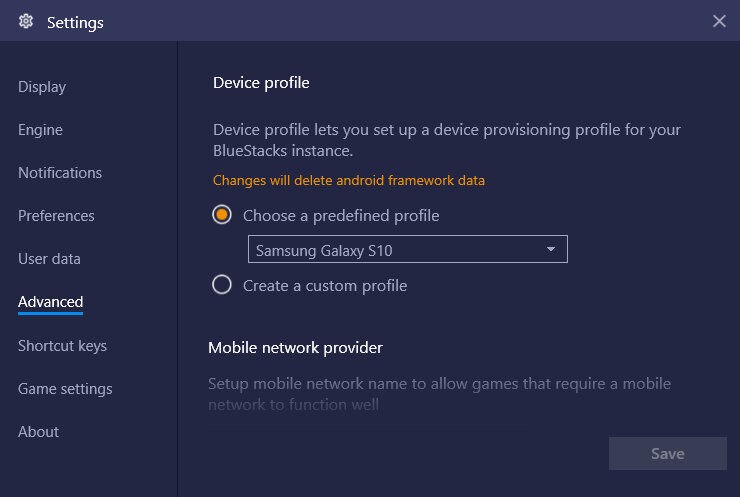This screenshot has width=740, height=497.
Task: Open the About section
Action: (38, 432)
